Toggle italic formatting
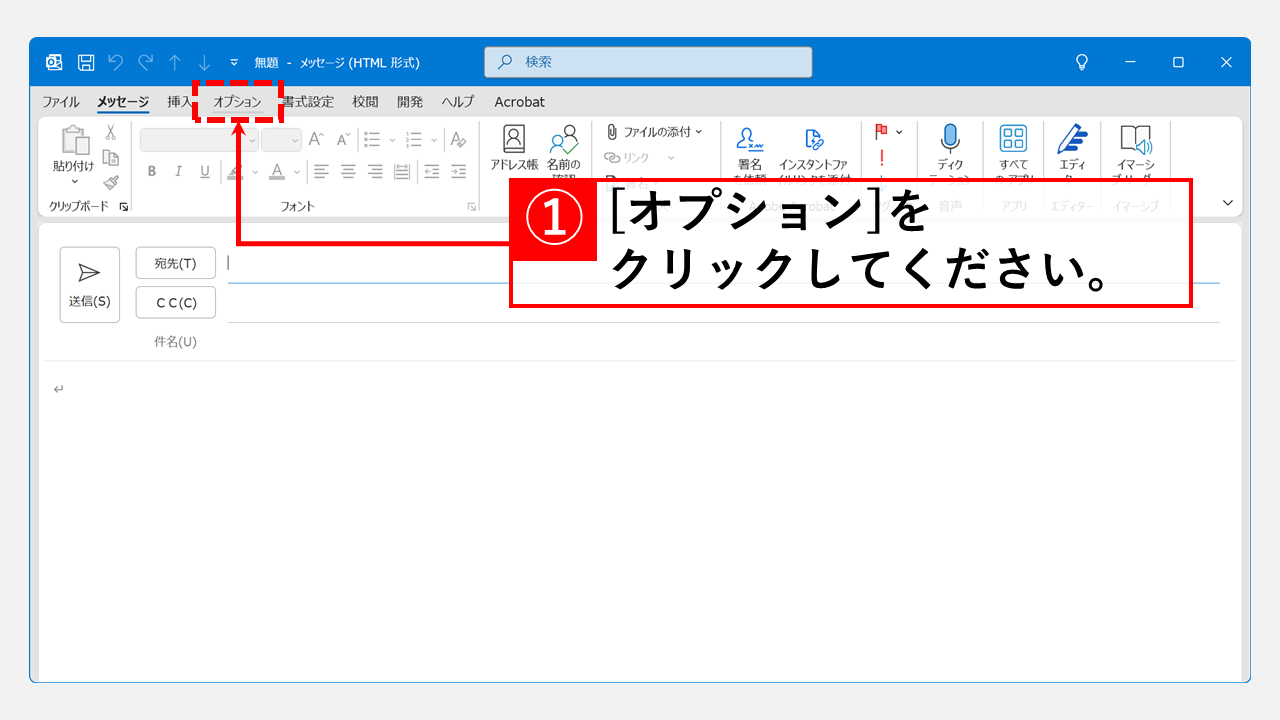1280x720 pixels. click(178, 171)
